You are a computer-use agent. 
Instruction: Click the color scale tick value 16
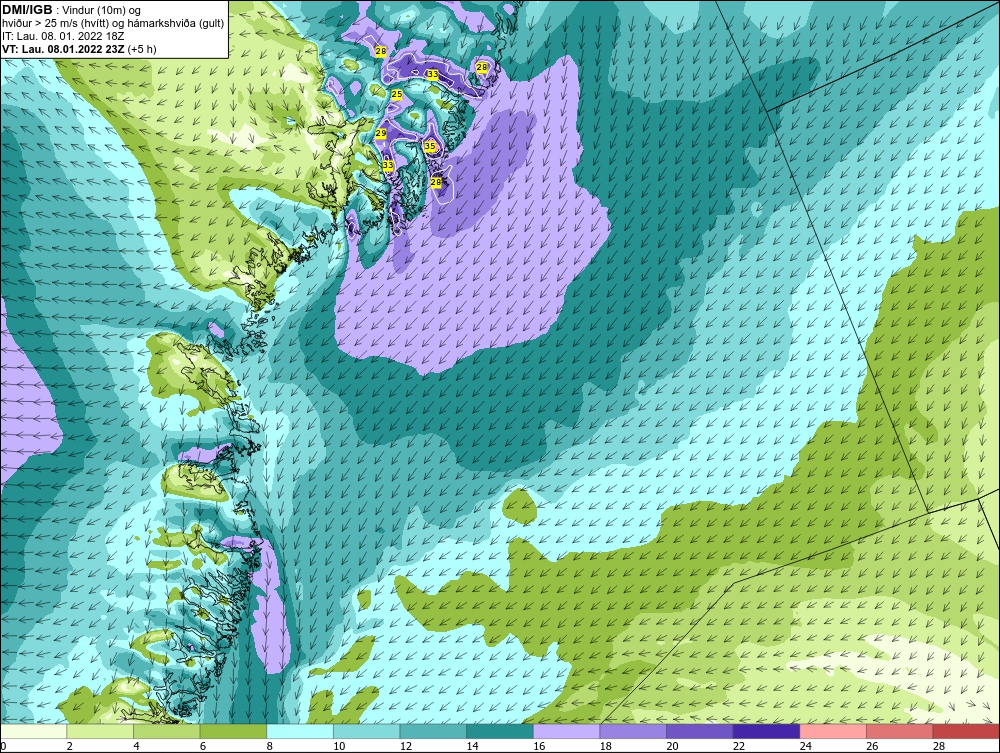click(x=539, y=746)
